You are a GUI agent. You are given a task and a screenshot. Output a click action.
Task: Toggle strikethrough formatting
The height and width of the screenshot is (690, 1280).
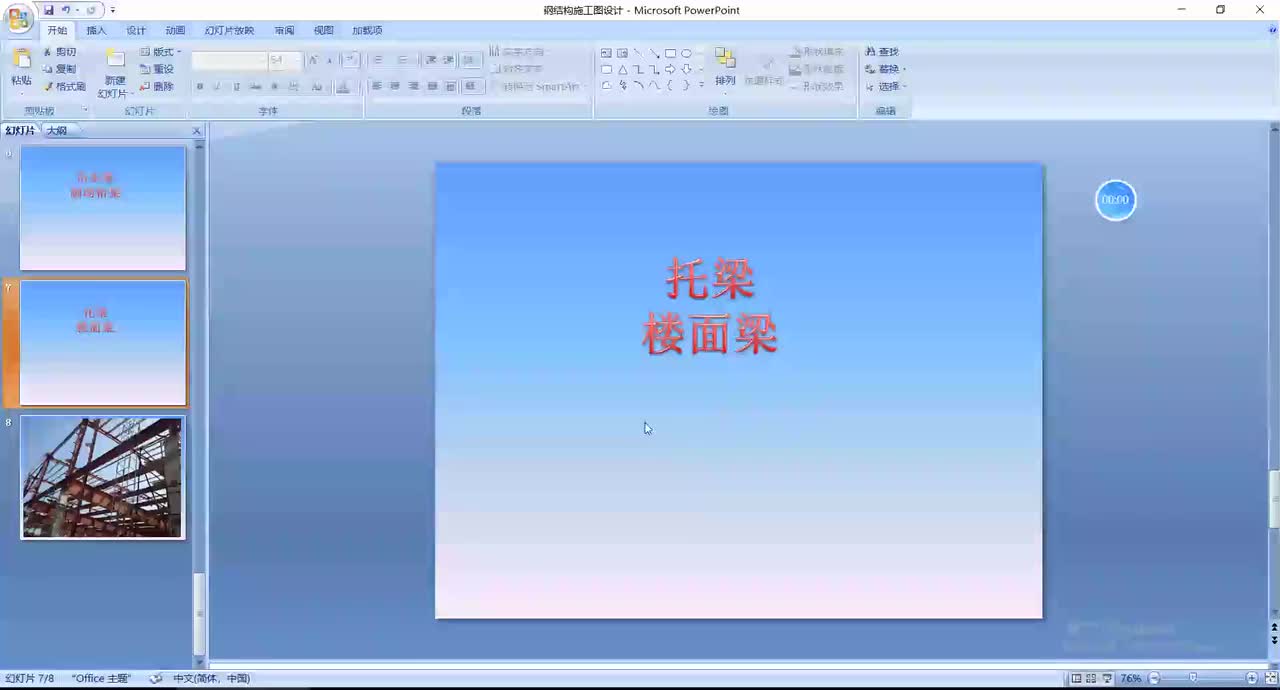point(255,87)
